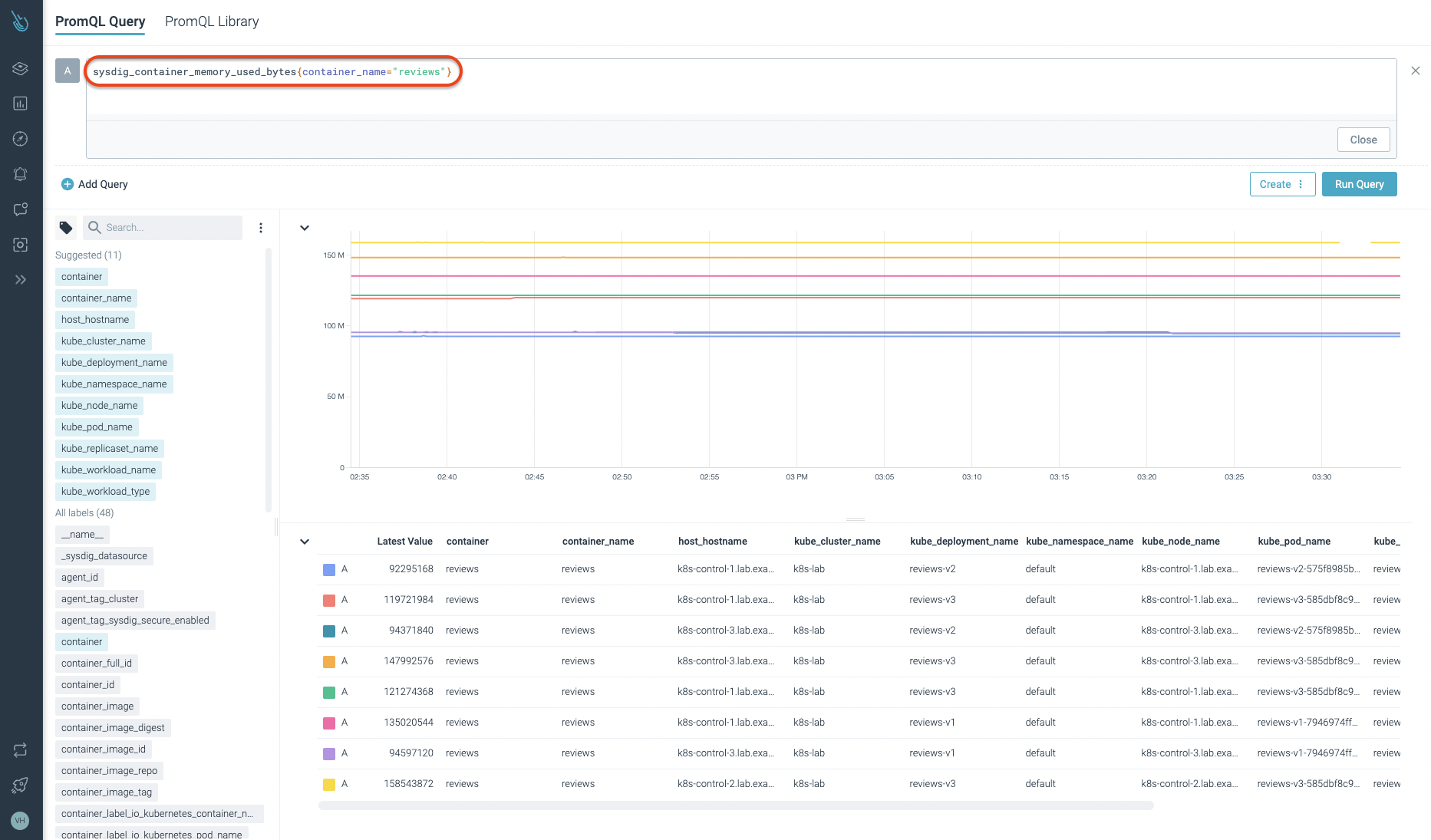Image resolution: width=1431 pixels, height=840 pixels.
Task: Open the Dashboards panel in the sidebar
Action: (x=20, y=103)
